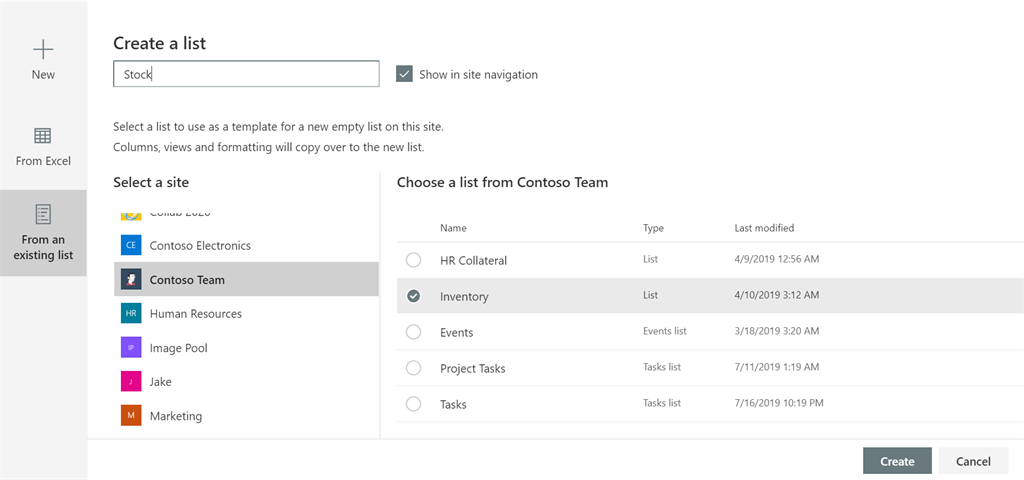This screenshot has height=480, width=1024.
Task: Sort by the Last modified column header
Action: pos(764,228)
